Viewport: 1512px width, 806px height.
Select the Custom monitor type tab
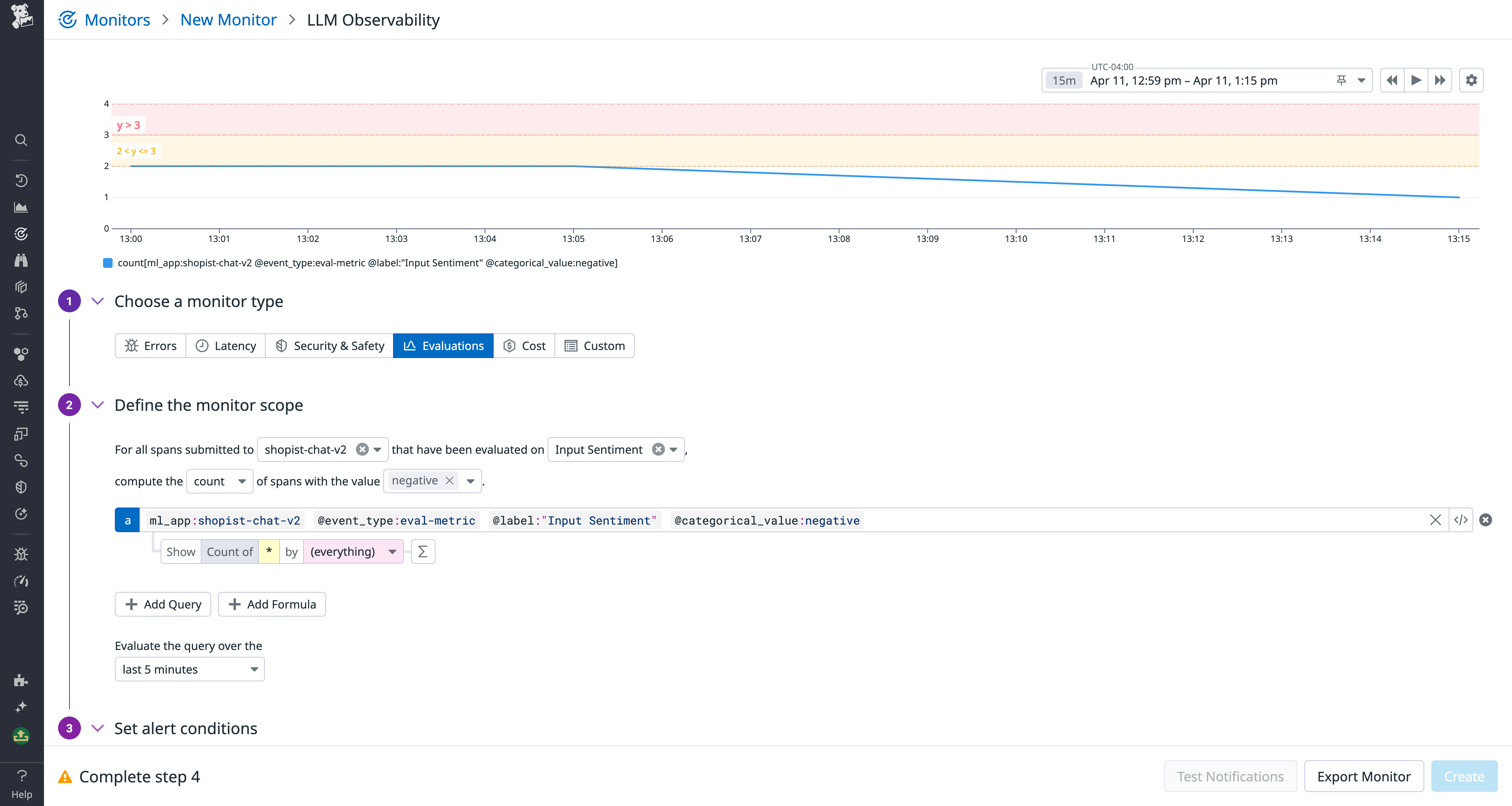(595, 345)
